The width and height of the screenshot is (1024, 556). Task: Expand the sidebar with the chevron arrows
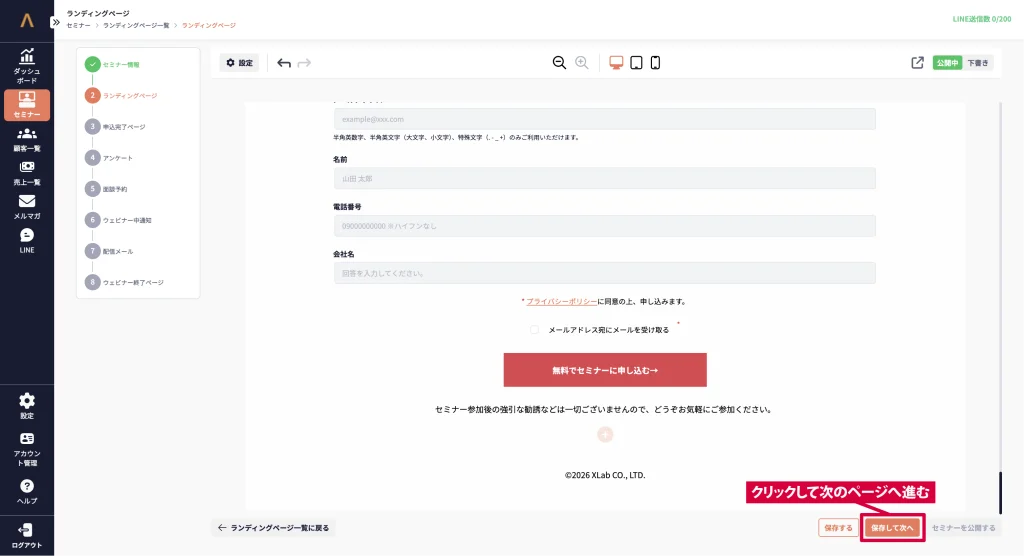point(56,21)
